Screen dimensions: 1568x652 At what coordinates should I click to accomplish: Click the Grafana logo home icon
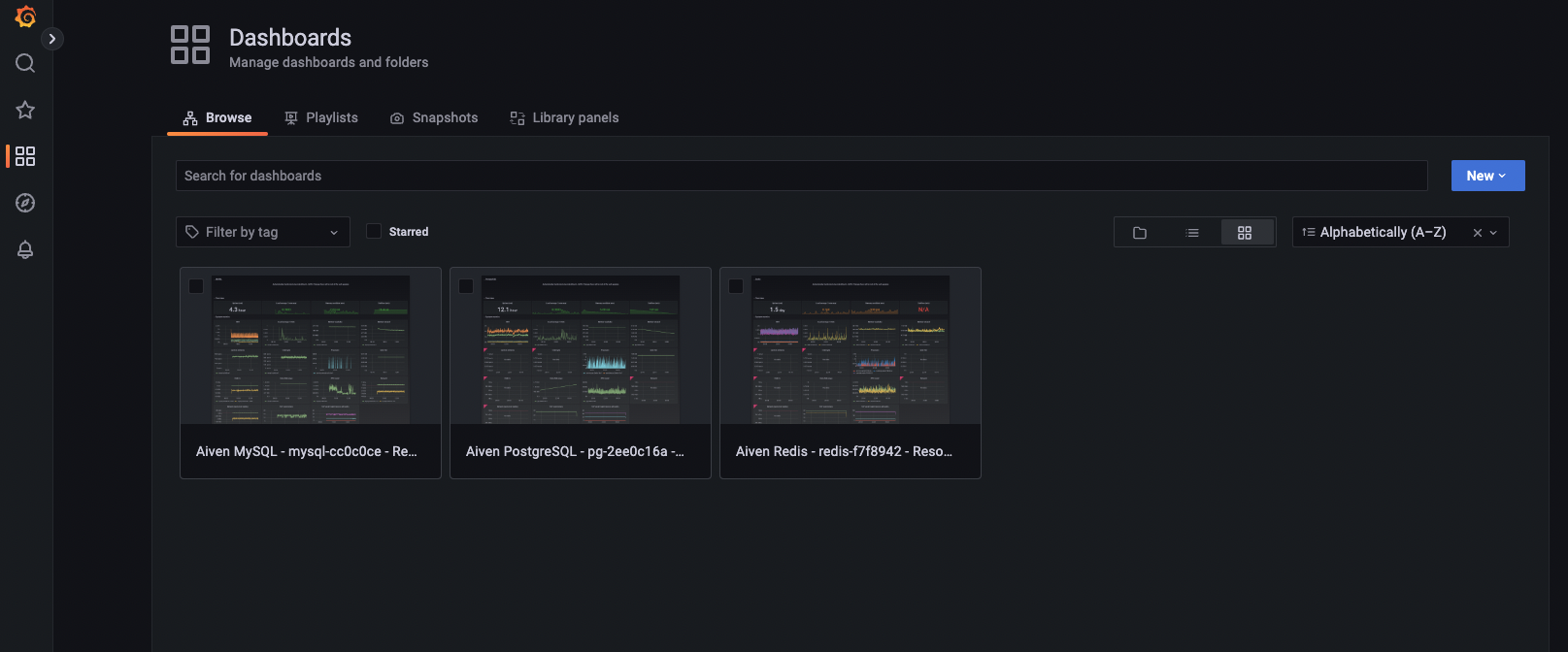click(26, 16)
